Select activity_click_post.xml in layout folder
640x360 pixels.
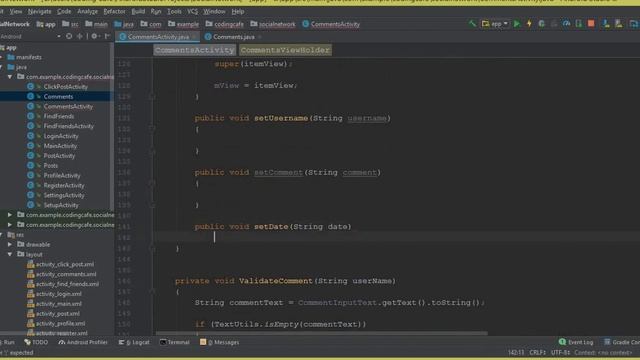65,264
